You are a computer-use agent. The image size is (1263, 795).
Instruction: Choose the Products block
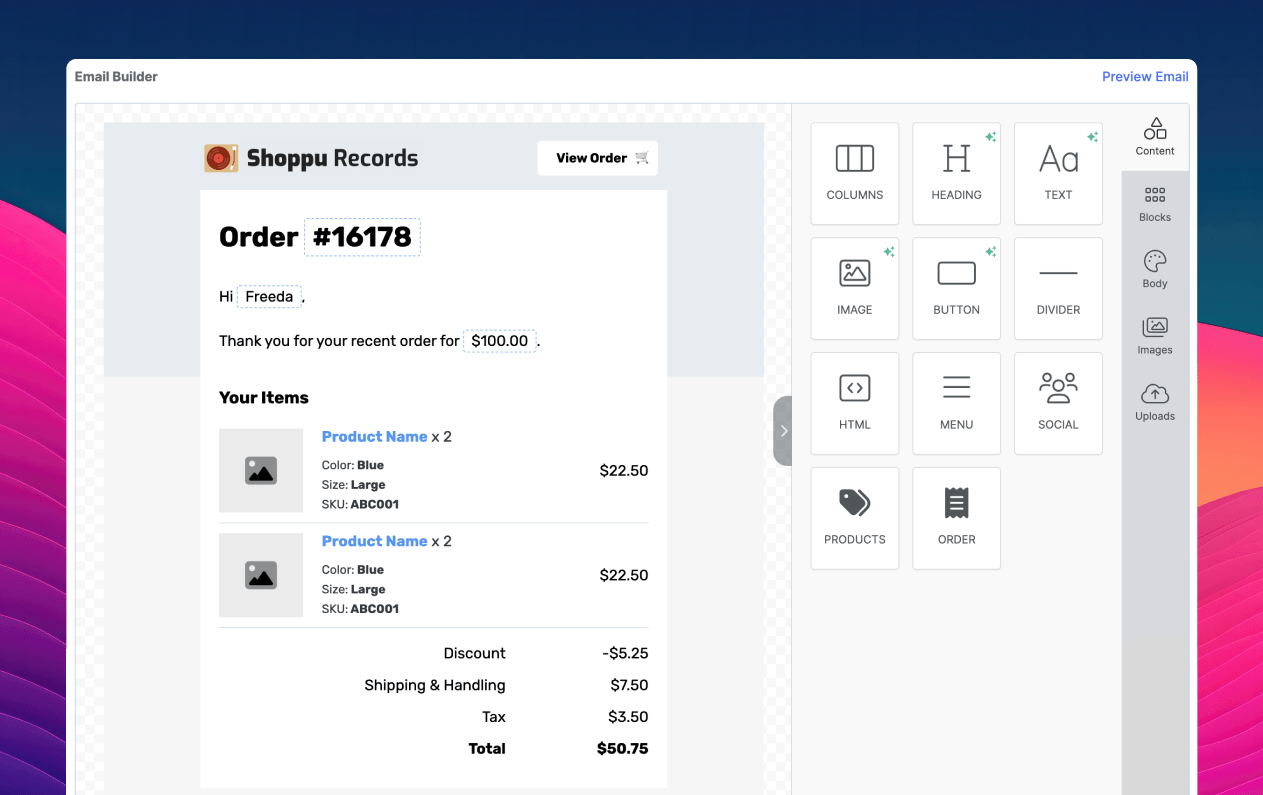(854, 518)
